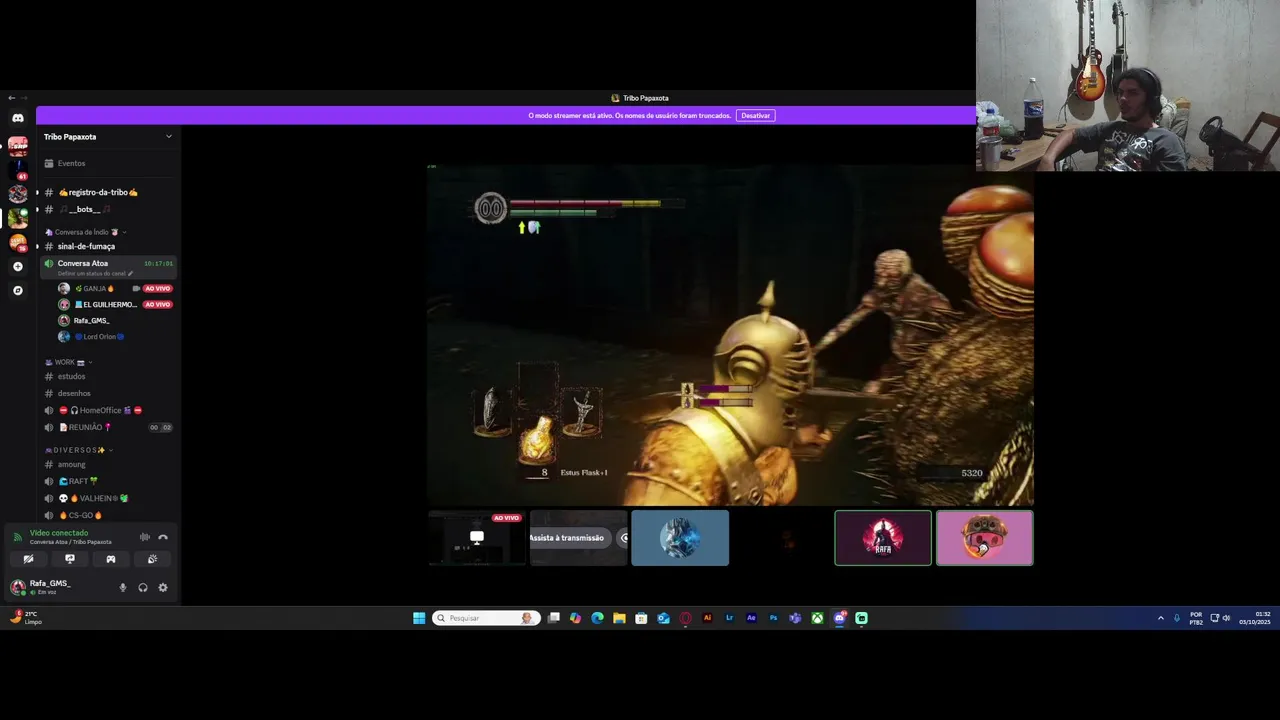Screen dimensions: 1280x720
Task: Select the RAFA participant tile
Action: pyautogui.click(x=883, y=538)
